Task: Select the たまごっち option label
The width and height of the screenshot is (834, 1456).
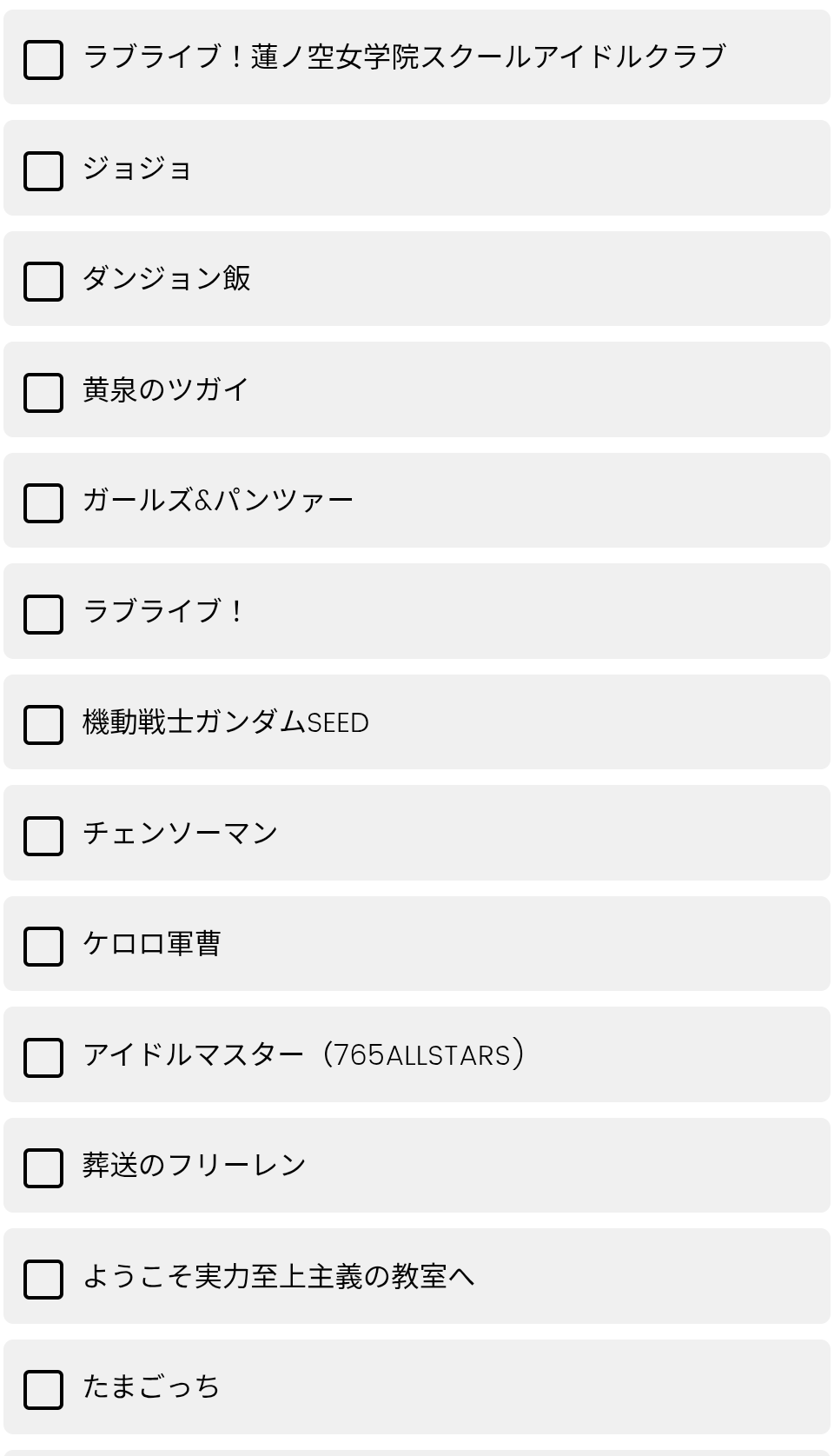Action: 152,1387
